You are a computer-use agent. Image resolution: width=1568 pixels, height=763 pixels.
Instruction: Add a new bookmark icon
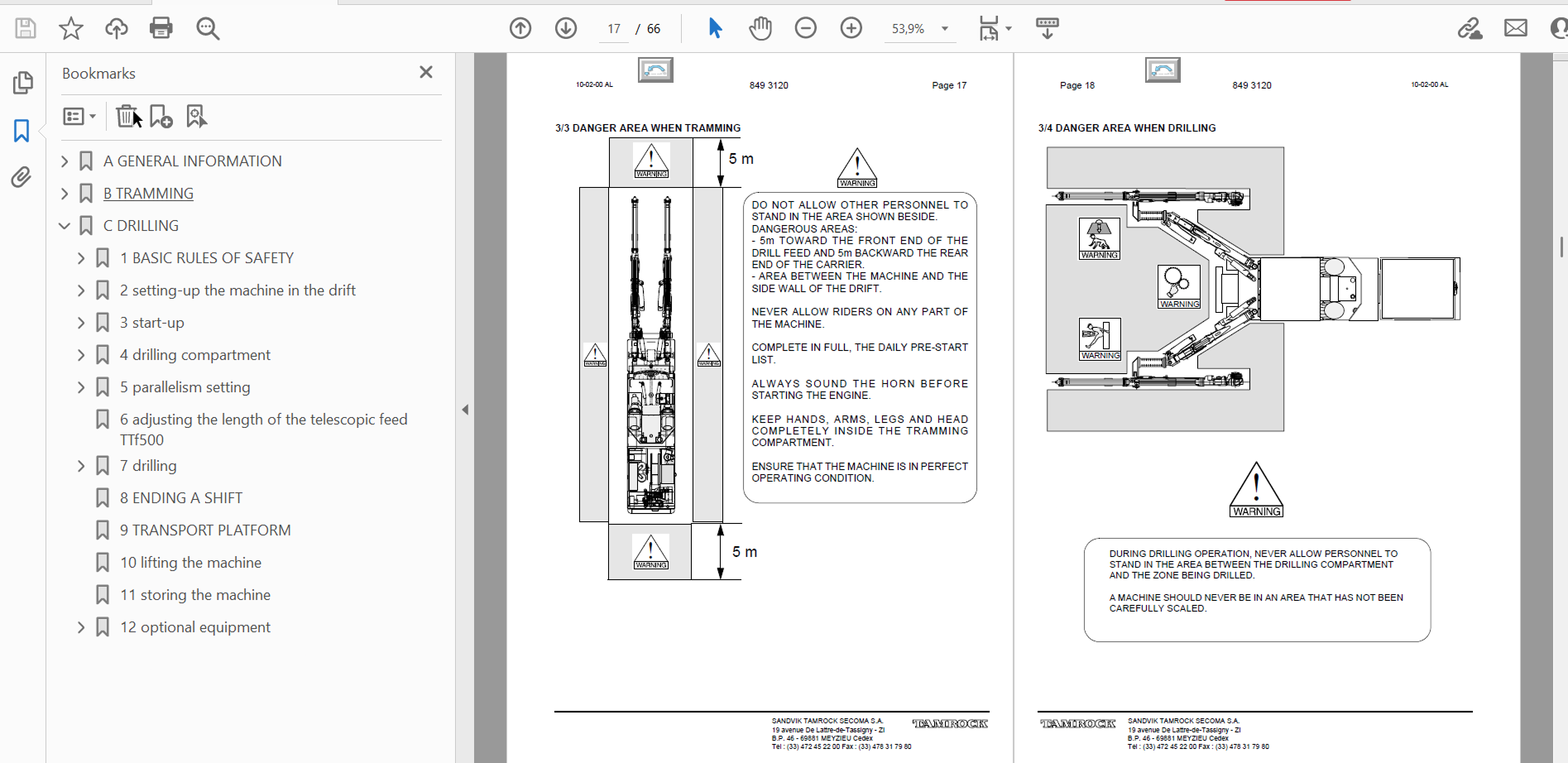click(x=161, y=117)
